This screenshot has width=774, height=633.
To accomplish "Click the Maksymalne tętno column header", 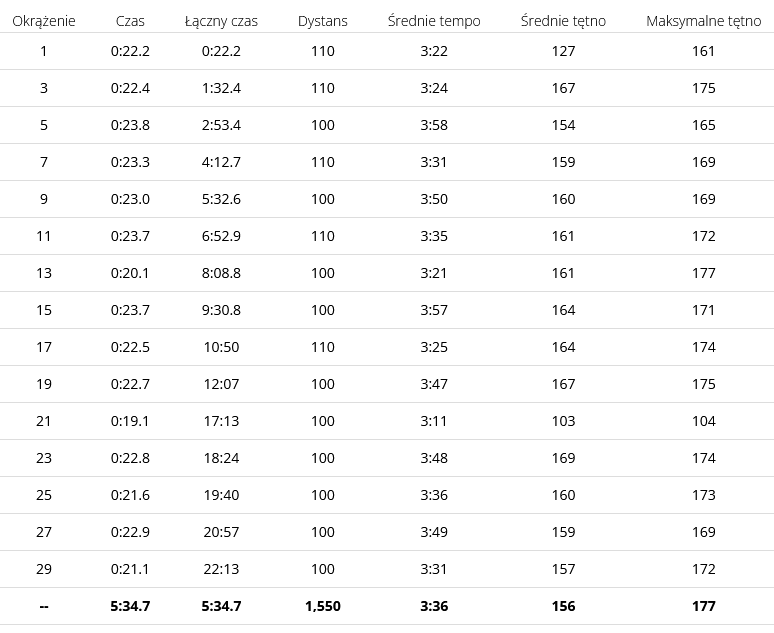I will 703,21.
